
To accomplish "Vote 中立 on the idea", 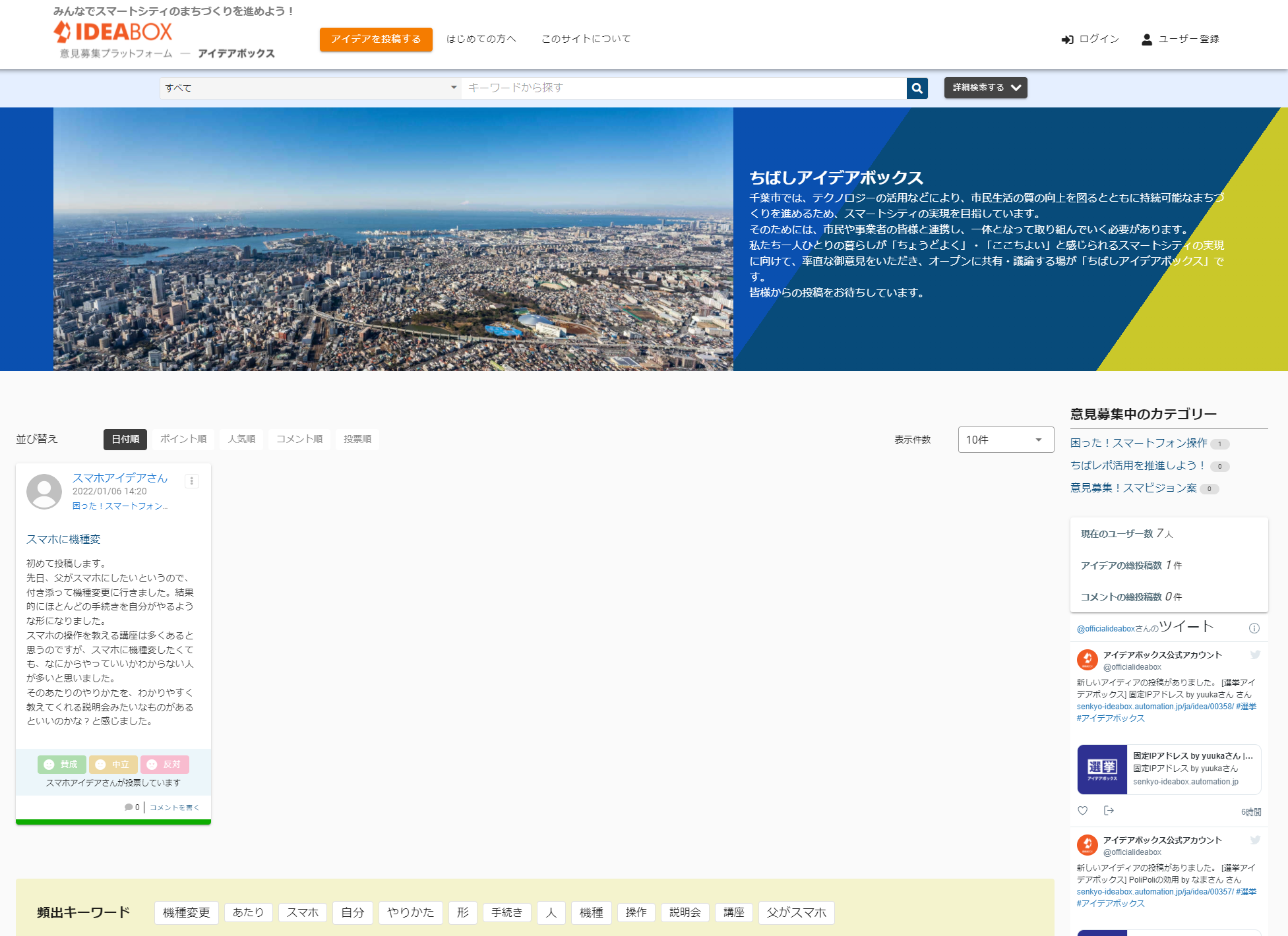I will tap(113, 765).
